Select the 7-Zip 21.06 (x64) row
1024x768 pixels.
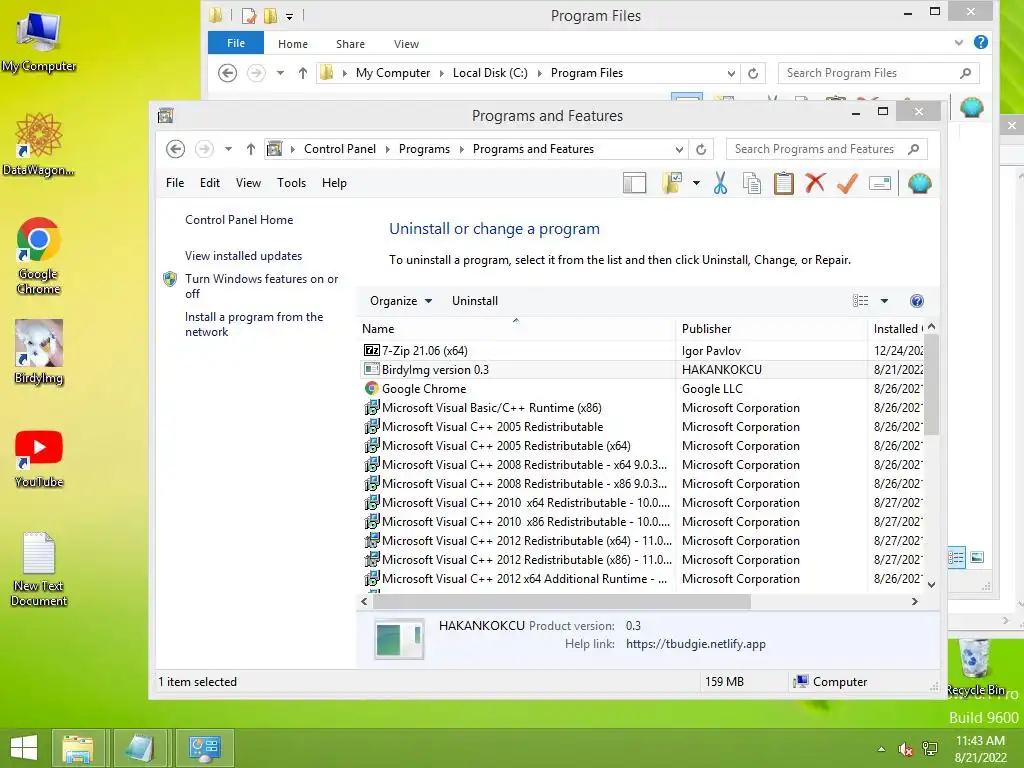(642, 351)
